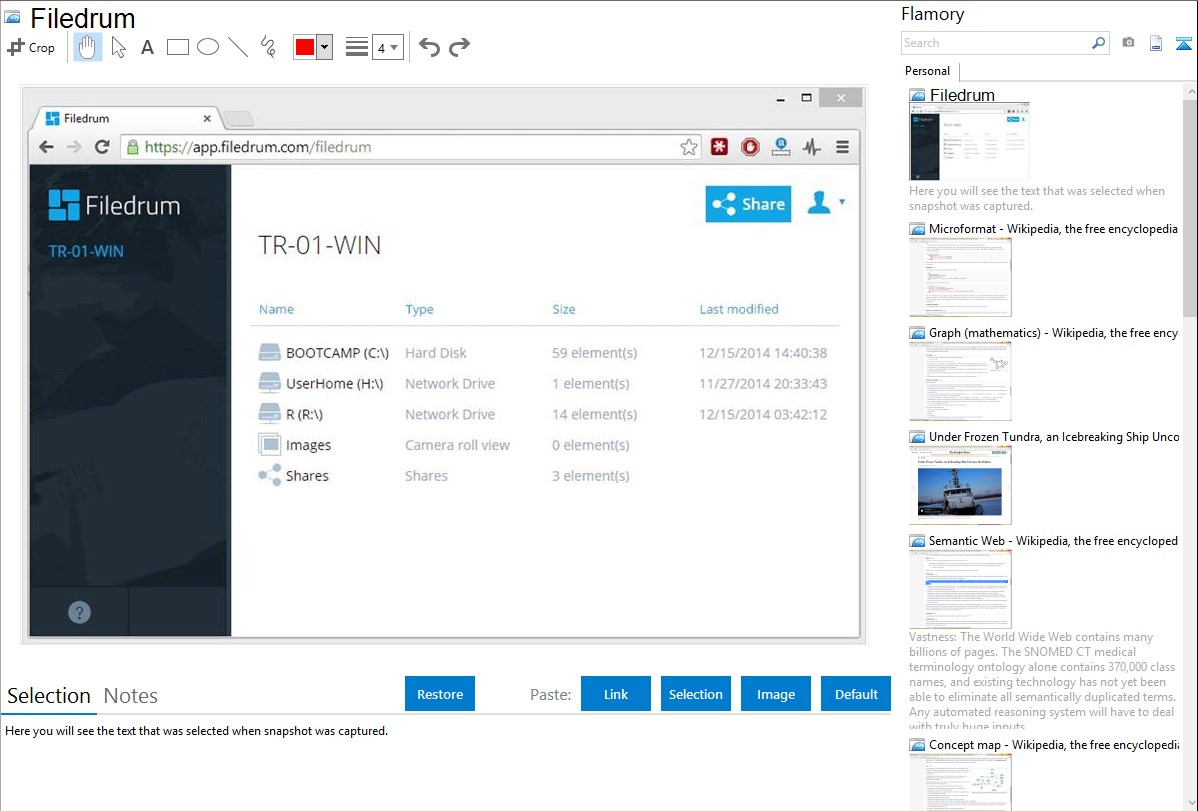Click the Filedrum Share button
Viewport: 1198px width, 811px height.
click(748, 204)
